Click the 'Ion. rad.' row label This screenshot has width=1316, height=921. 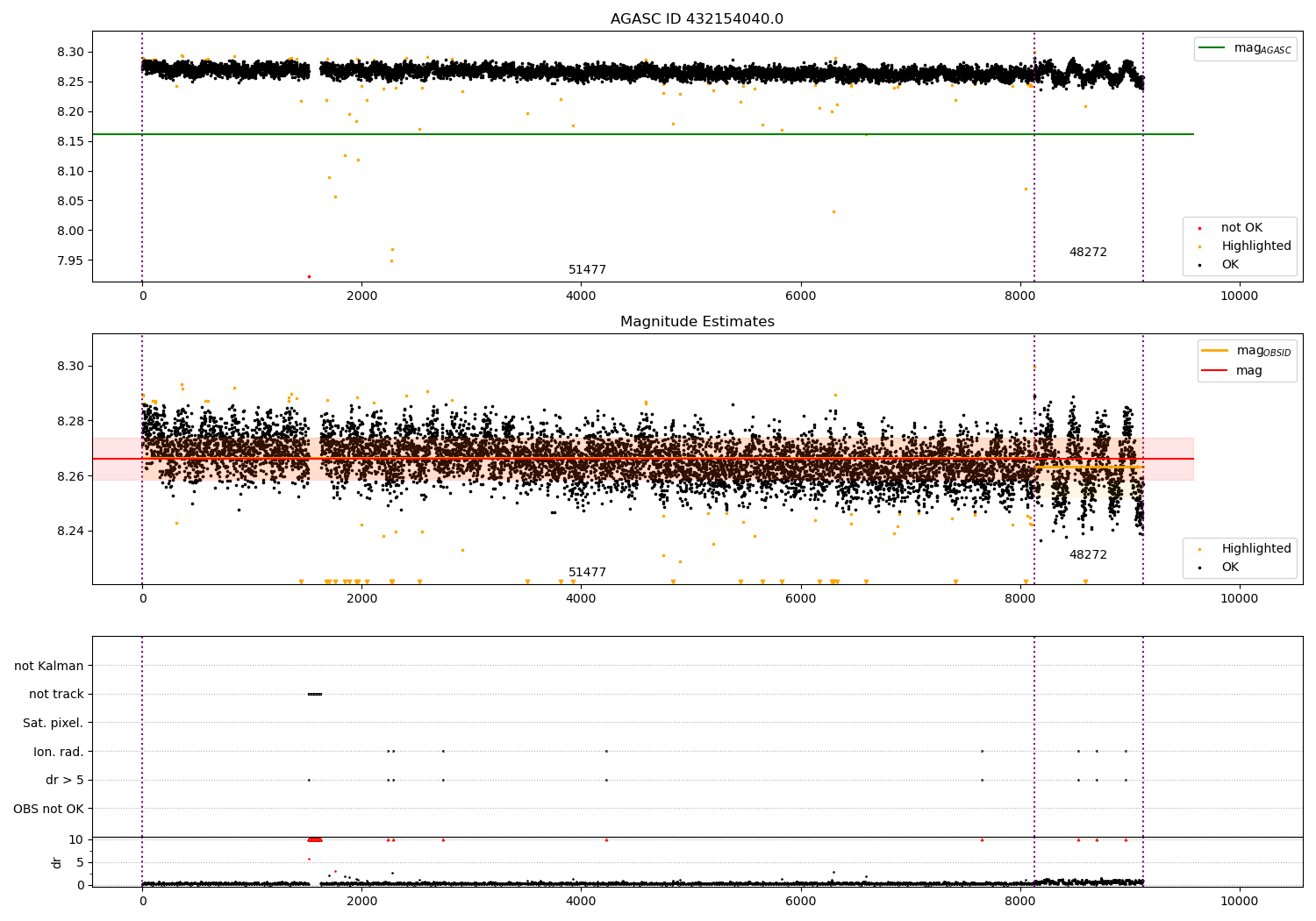(x=59, y=752)
